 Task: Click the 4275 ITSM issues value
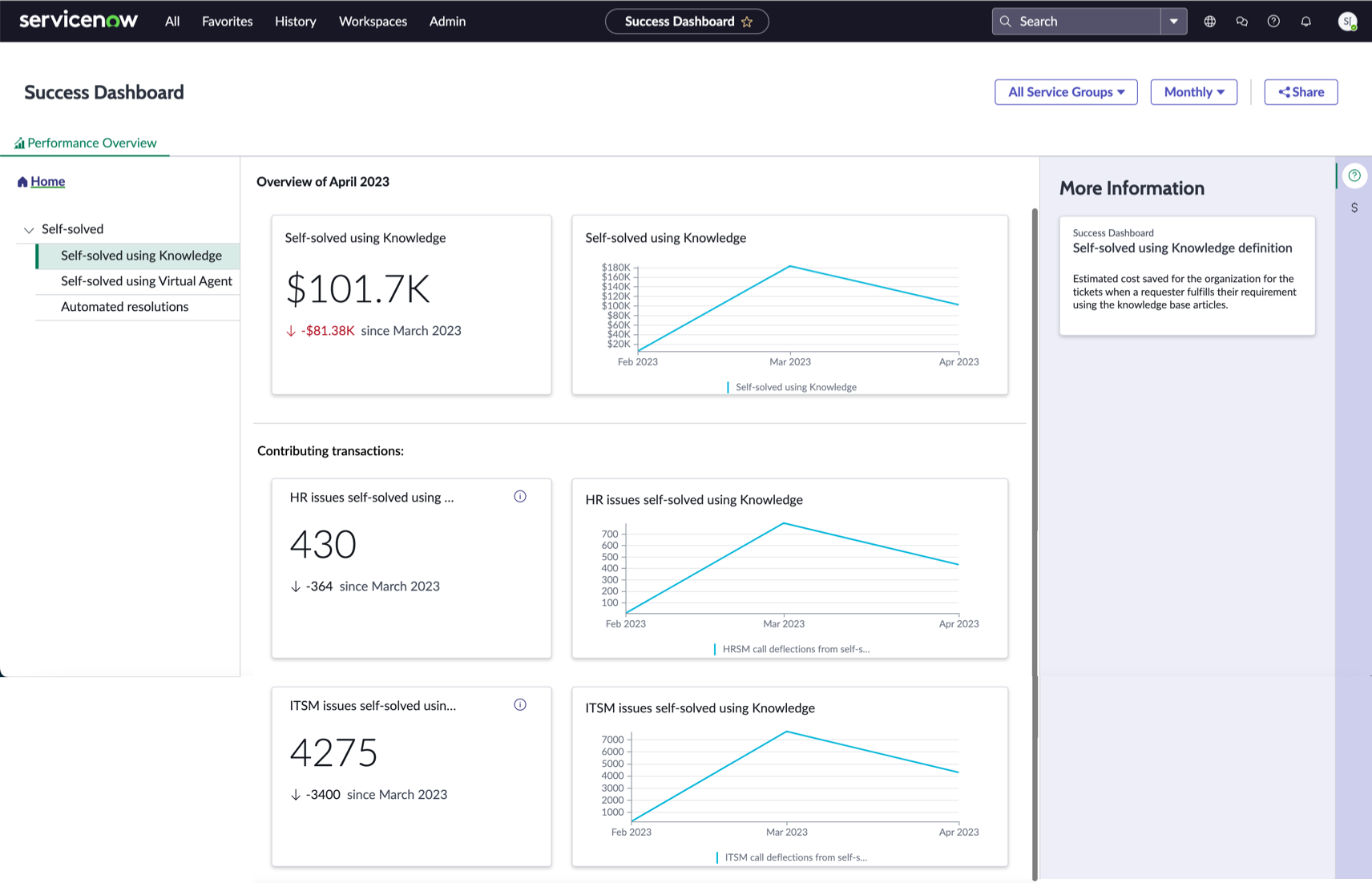(x=333, y=753)
